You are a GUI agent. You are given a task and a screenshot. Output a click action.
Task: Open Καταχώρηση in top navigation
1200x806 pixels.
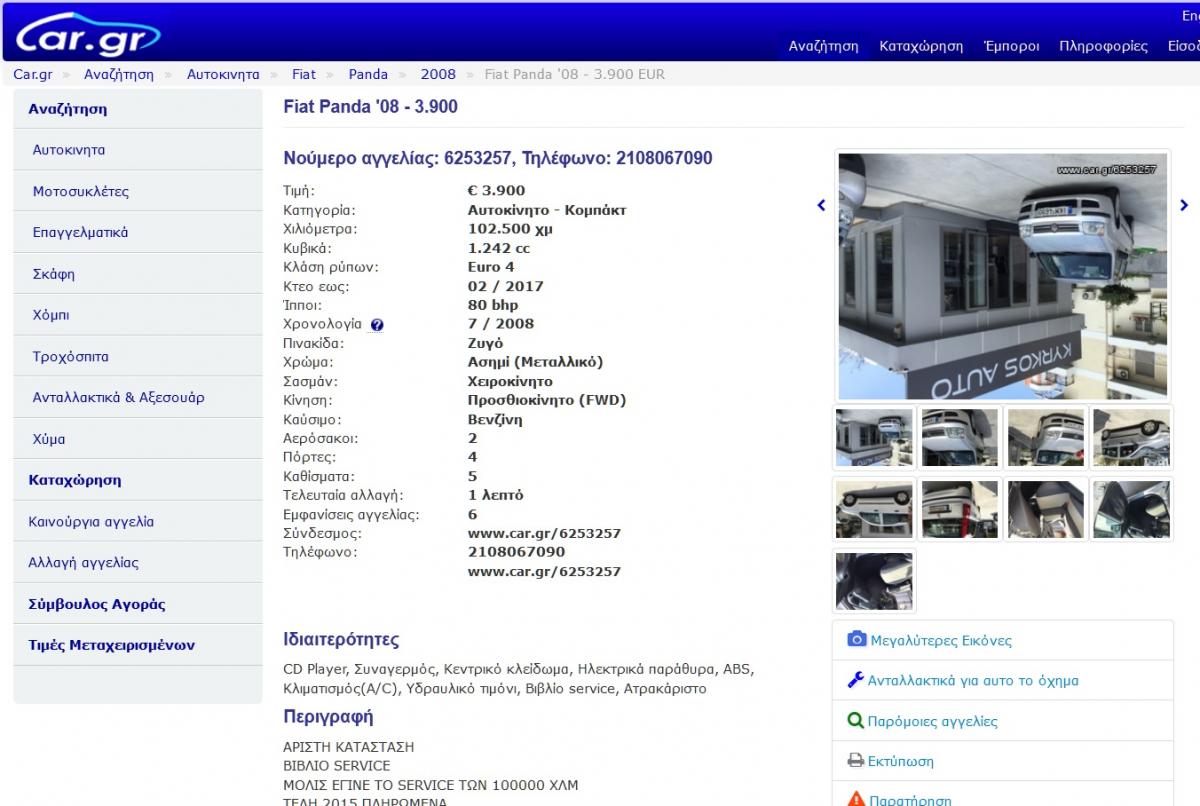(921, 46)
